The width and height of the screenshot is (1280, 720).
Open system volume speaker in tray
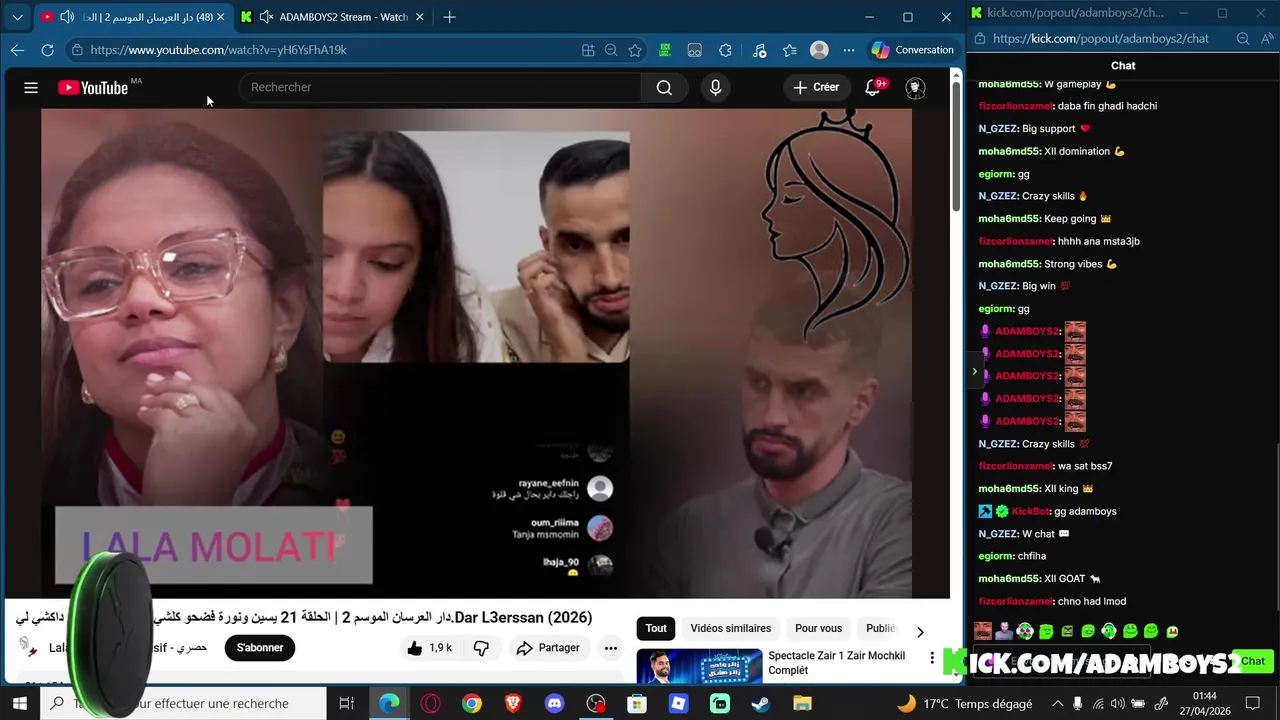pos(1118,703)
